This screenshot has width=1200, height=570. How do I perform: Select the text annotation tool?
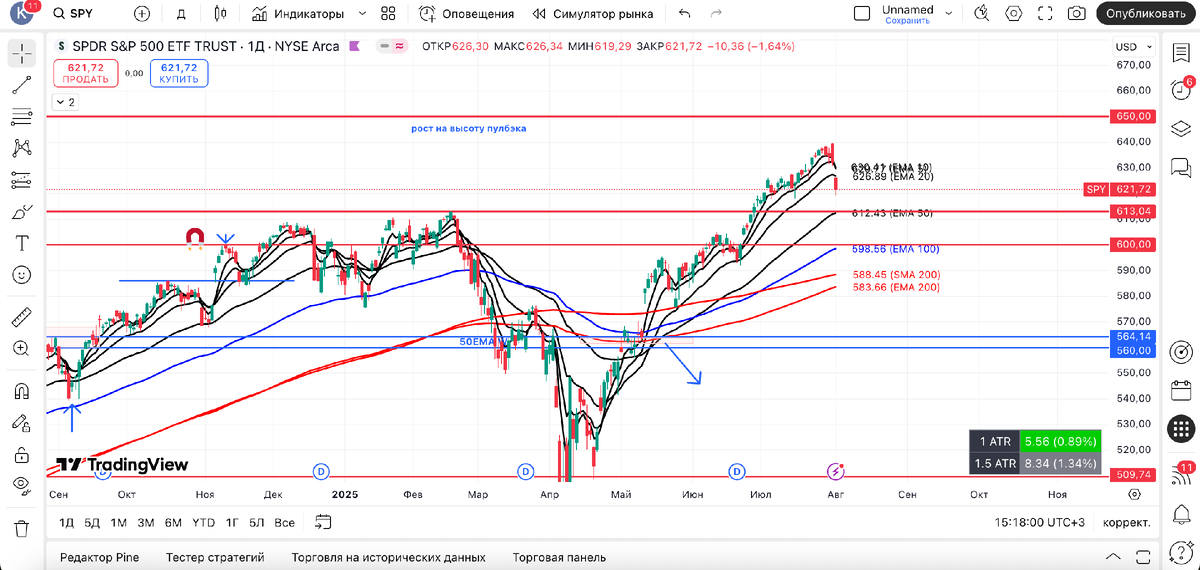(x=22, y=243)
